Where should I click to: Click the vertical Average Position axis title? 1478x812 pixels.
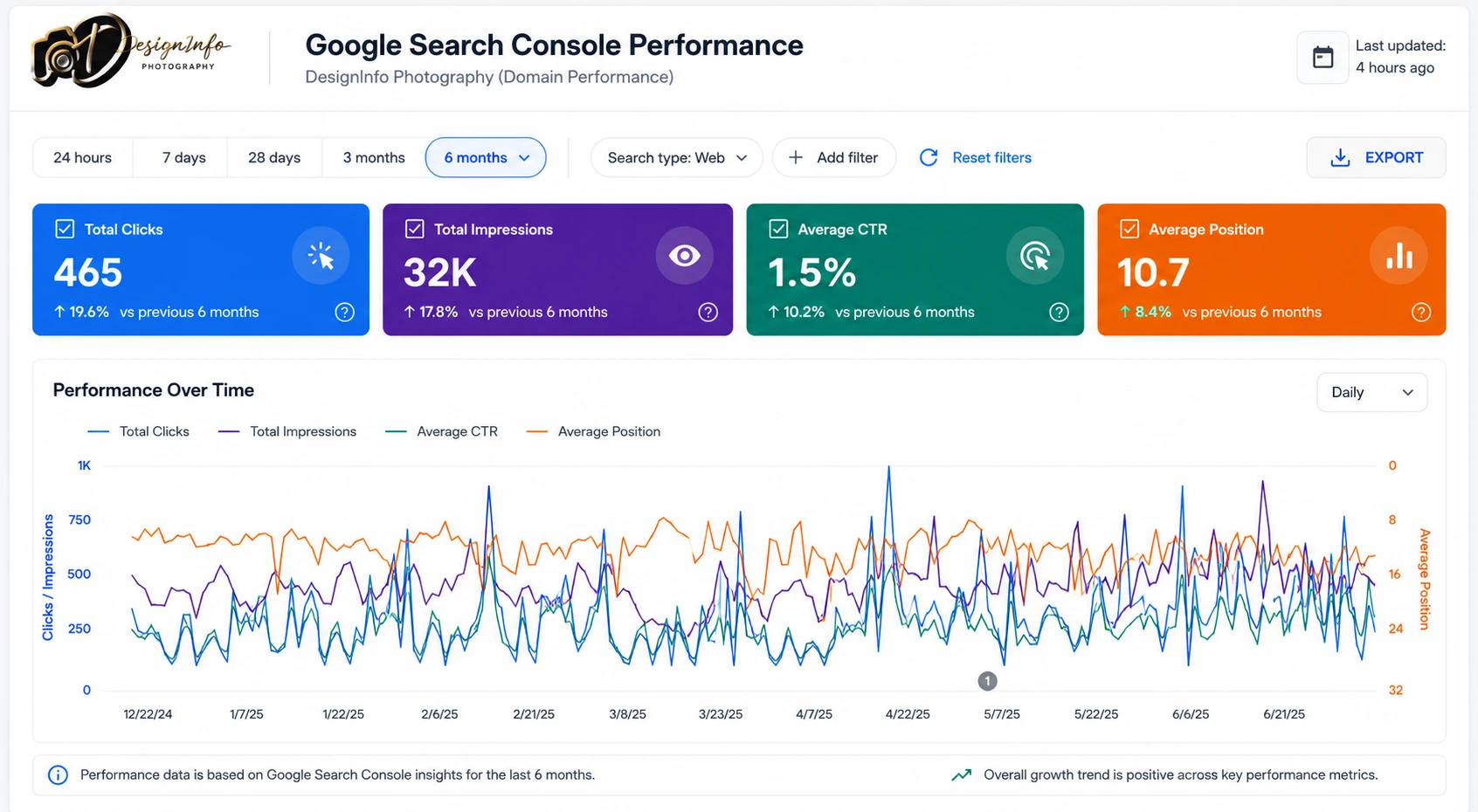tap(1424, 580)
